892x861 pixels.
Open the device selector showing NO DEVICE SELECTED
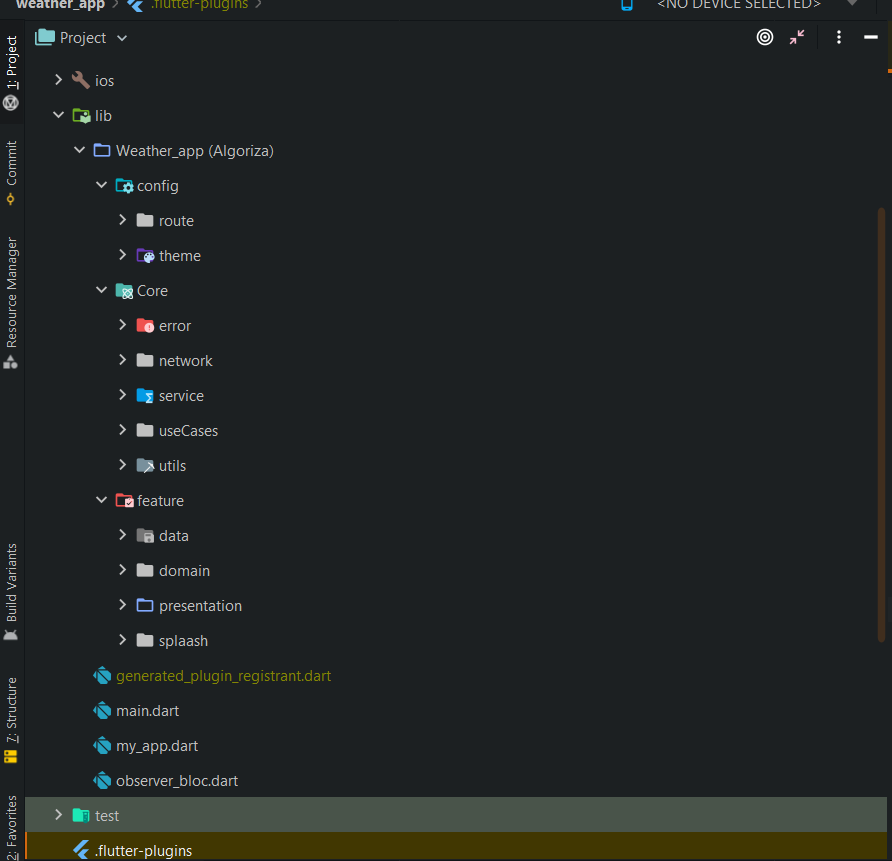coord(738,5)
